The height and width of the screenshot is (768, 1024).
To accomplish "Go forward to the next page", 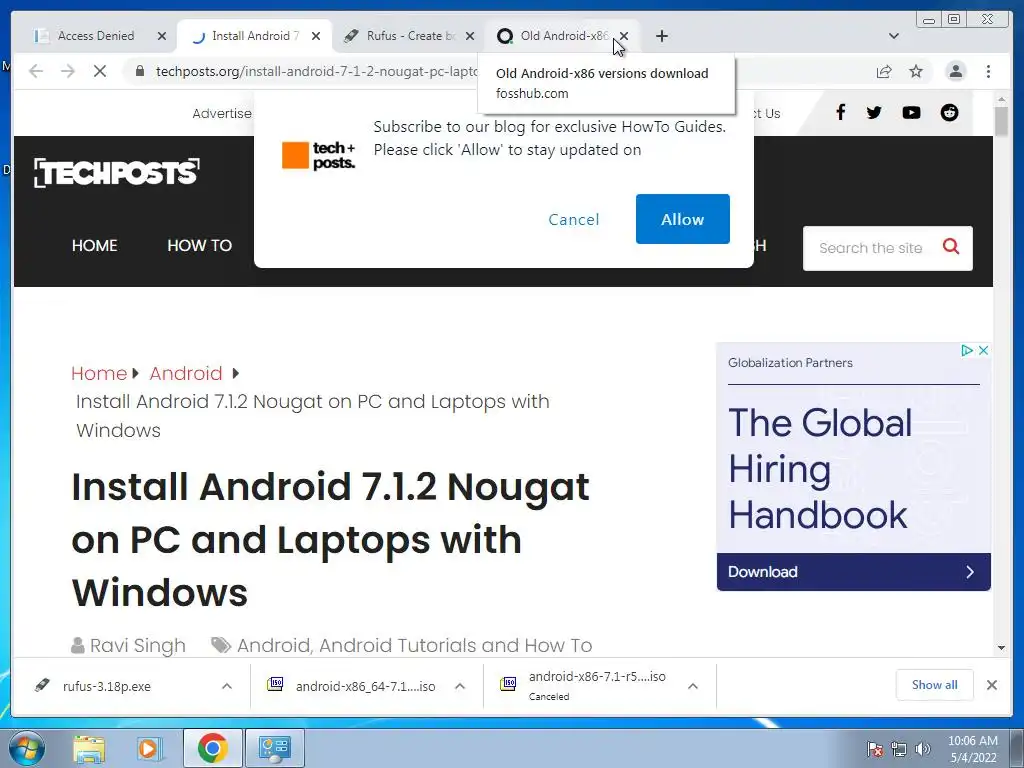I will coord(68,71).
